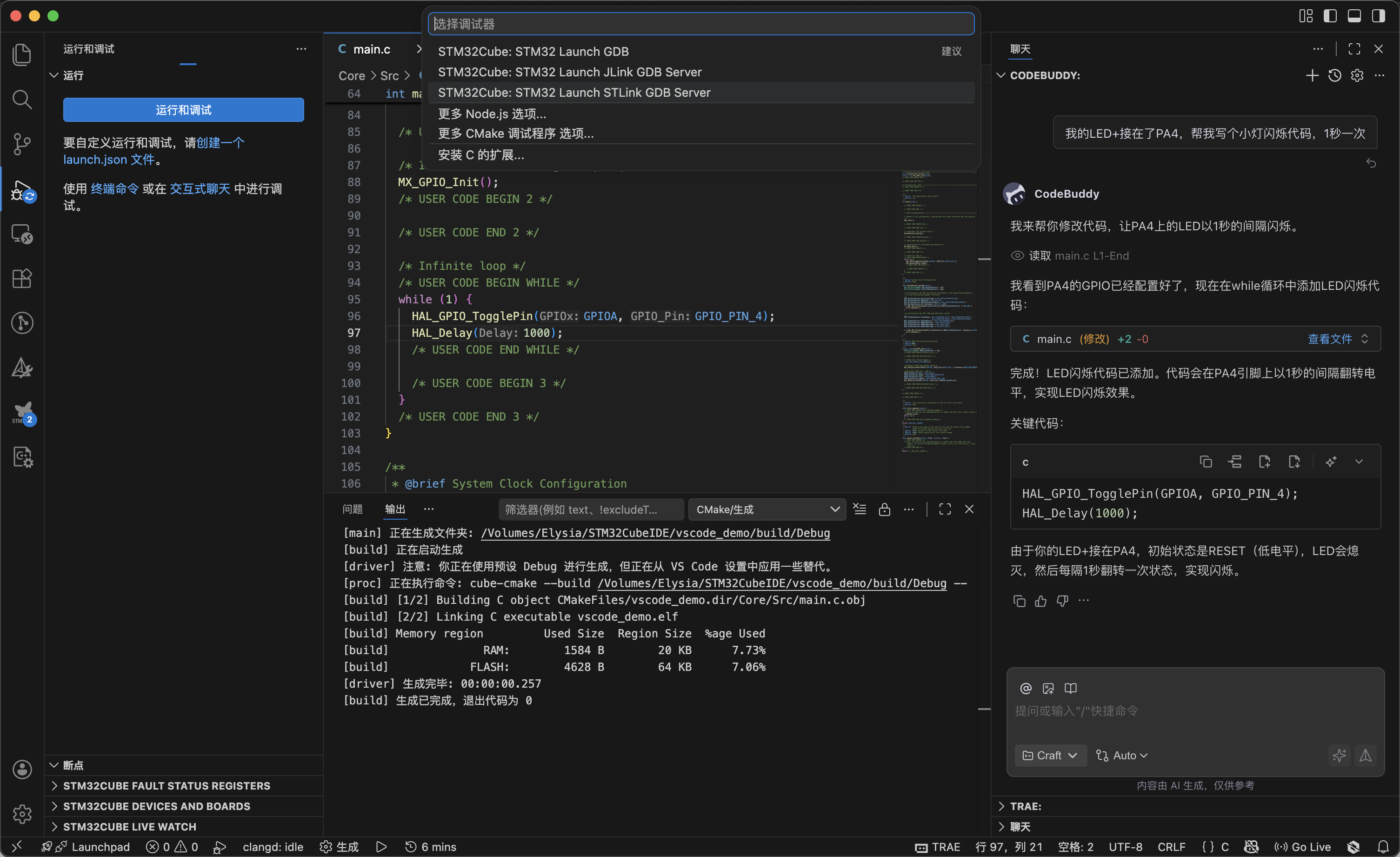Open the Search view in activity bar
Image resolution: width=1400 pixels, height=857 pixels.
[x=21, y=100]
